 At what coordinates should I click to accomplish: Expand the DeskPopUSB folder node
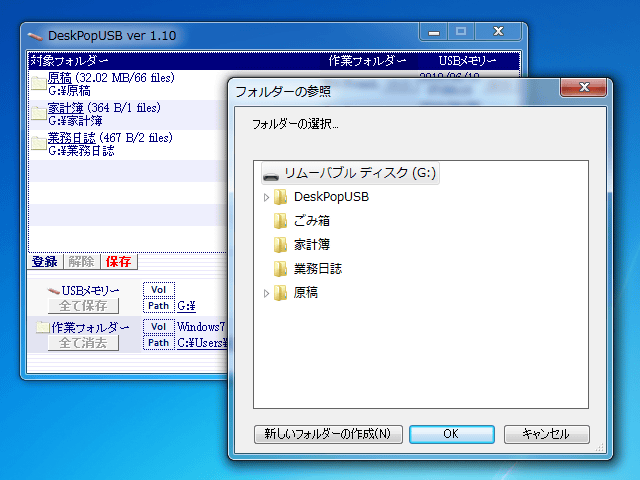pos(266,198)
